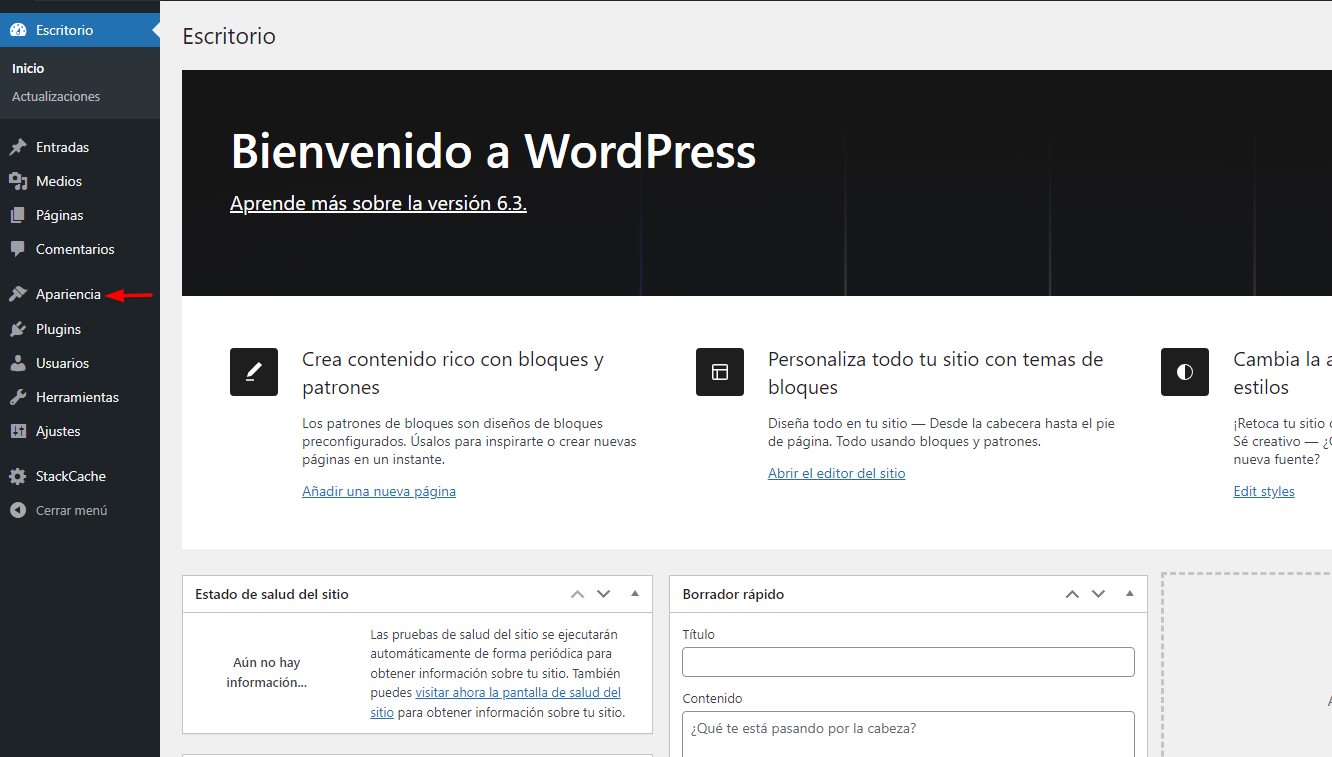1332x757 pixels.
Task: Click the Crea contenido rico con bloques heading
Action: [x=453, y=373]
